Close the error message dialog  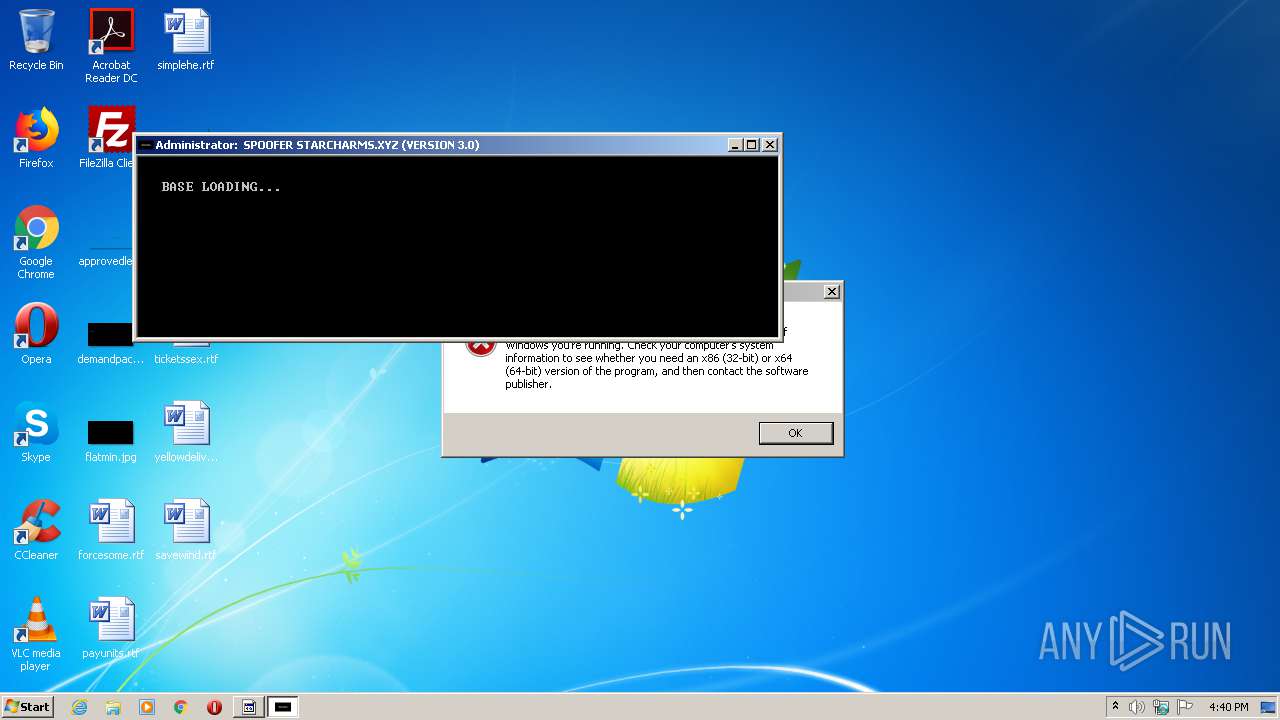(831, 291)
